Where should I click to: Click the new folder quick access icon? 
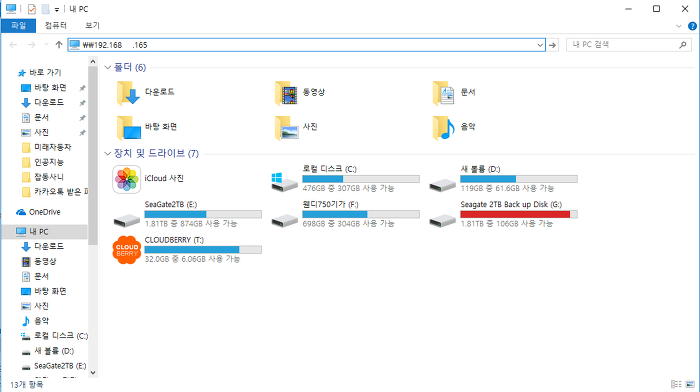pos(45,9)
